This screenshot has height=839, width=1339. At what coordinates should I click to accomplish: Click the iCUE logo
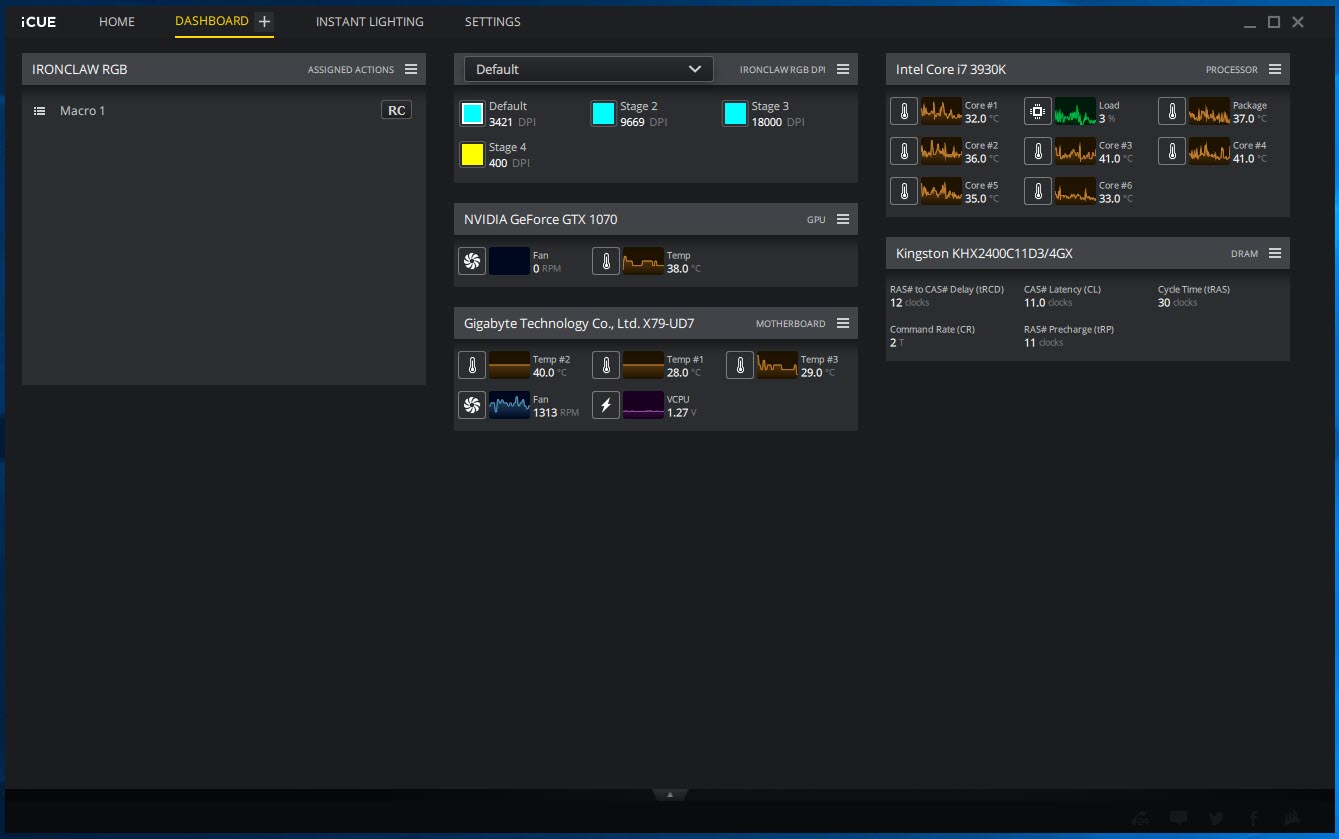click(x=38, y=22)
